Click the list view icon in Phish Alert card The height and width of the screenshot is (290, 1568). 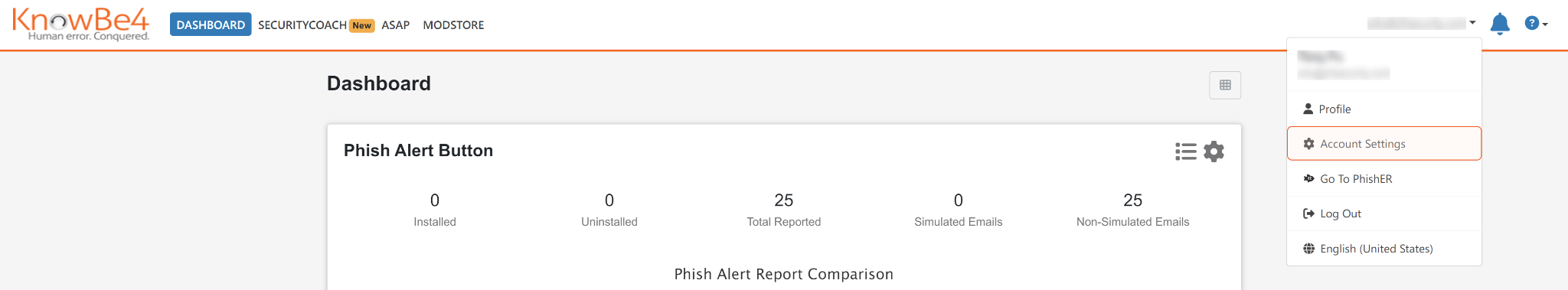click(1185, 152)
